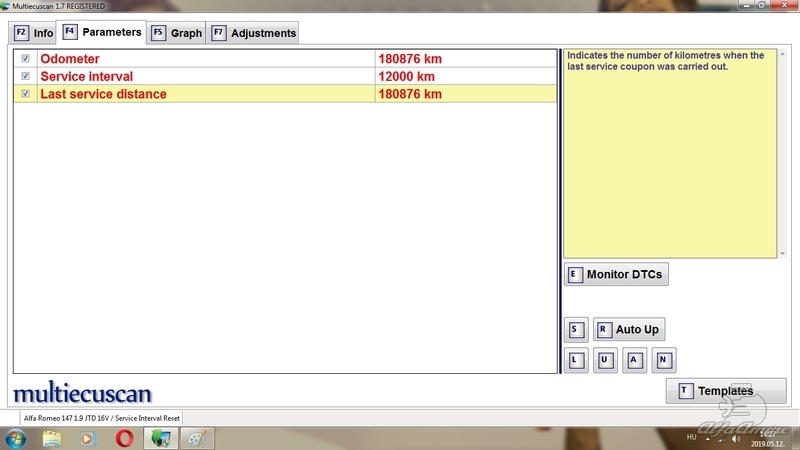The width and height of the screenshot is (800, 450).
Task: Launch Opera browser from taskbar
Action: click(124, 438)
